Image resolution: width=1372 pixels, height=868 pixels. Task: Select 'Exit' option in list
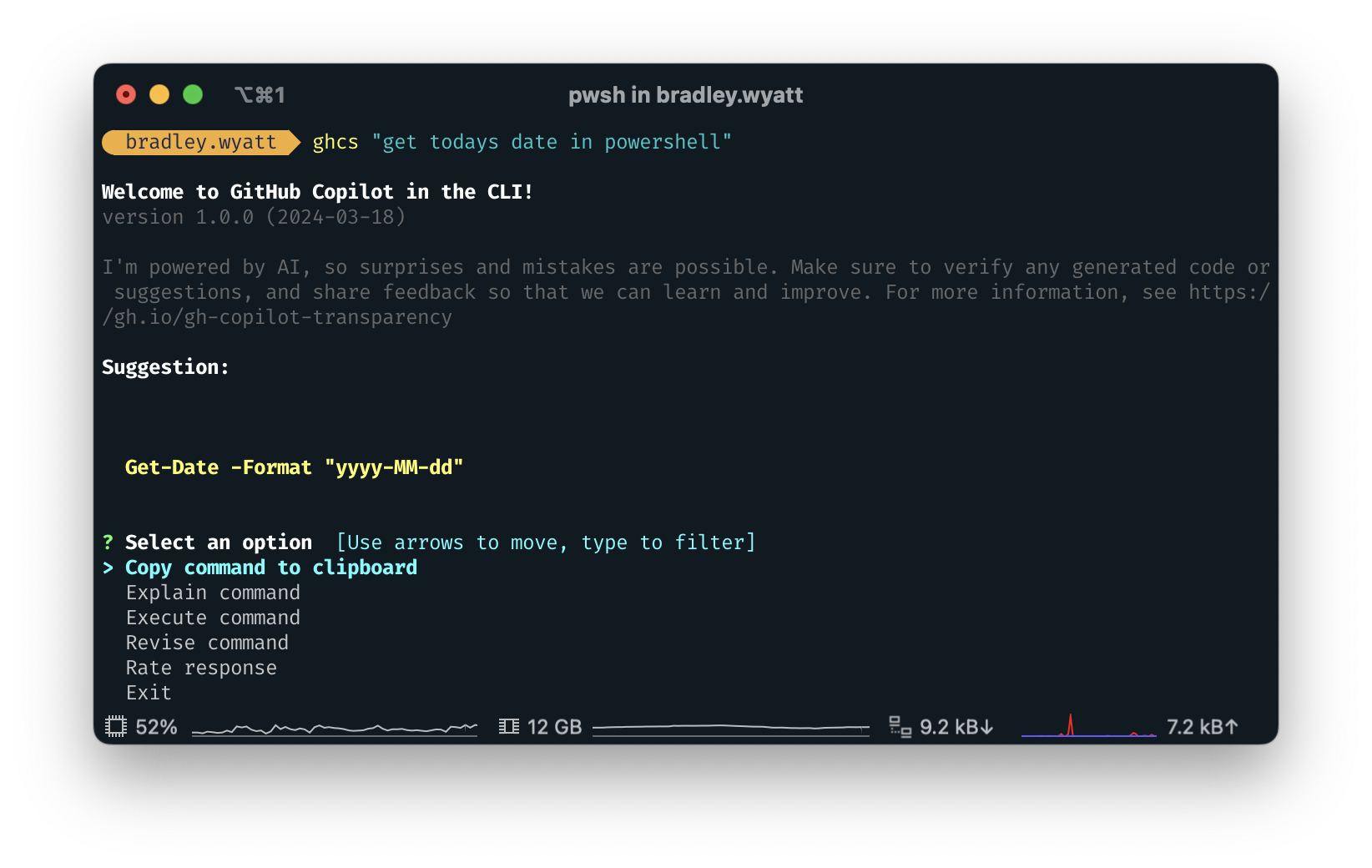[x=149, y=693]
